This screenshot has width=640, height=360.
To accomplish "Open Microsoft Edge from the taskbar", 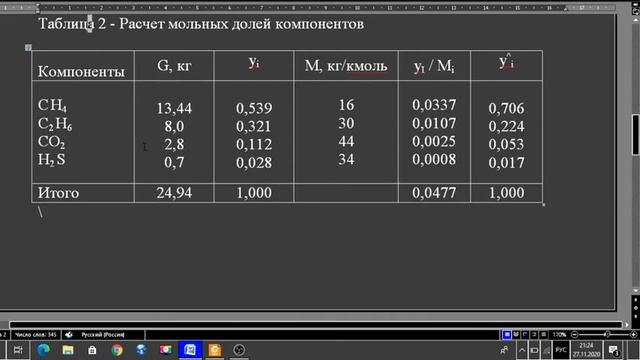I will click(x=43, y=350).
